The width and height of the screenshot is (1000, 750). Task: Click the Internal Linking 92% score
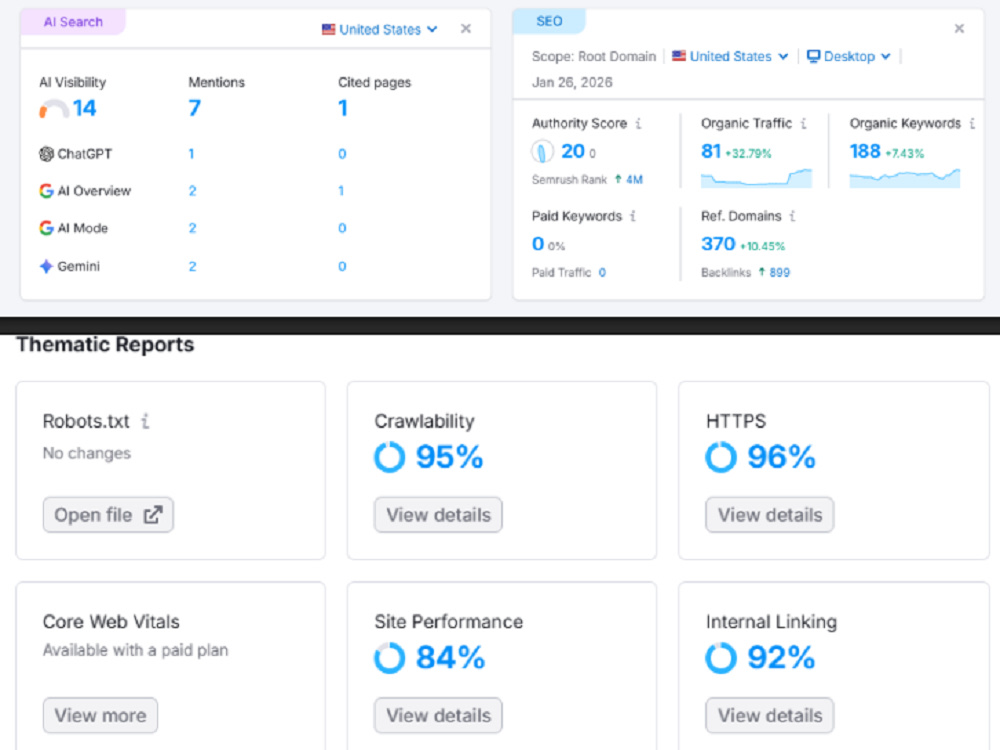pos(781,658)
